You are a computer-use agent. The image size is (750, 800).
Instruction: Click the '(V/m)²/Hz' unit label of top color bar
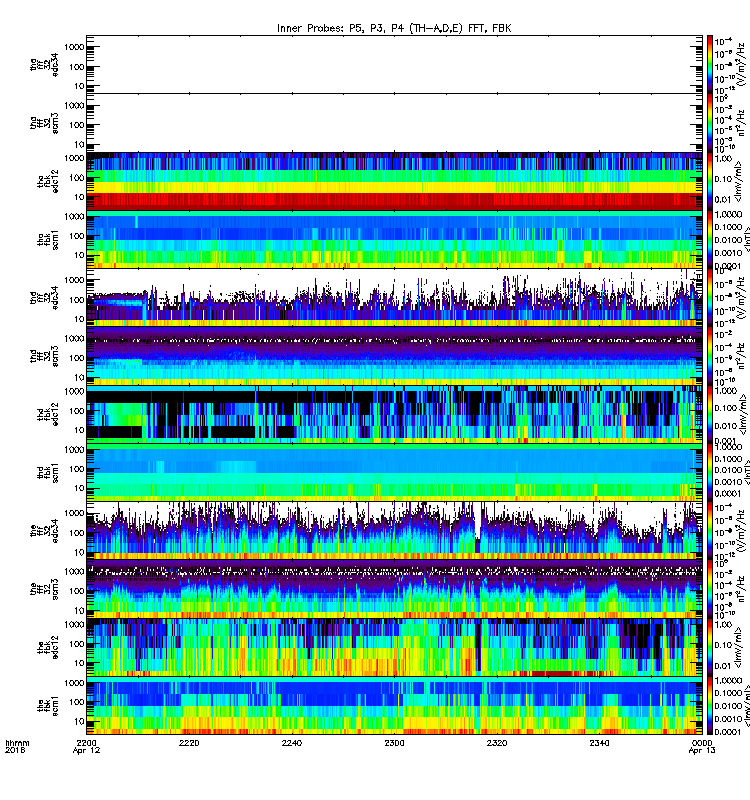[741, 64]
